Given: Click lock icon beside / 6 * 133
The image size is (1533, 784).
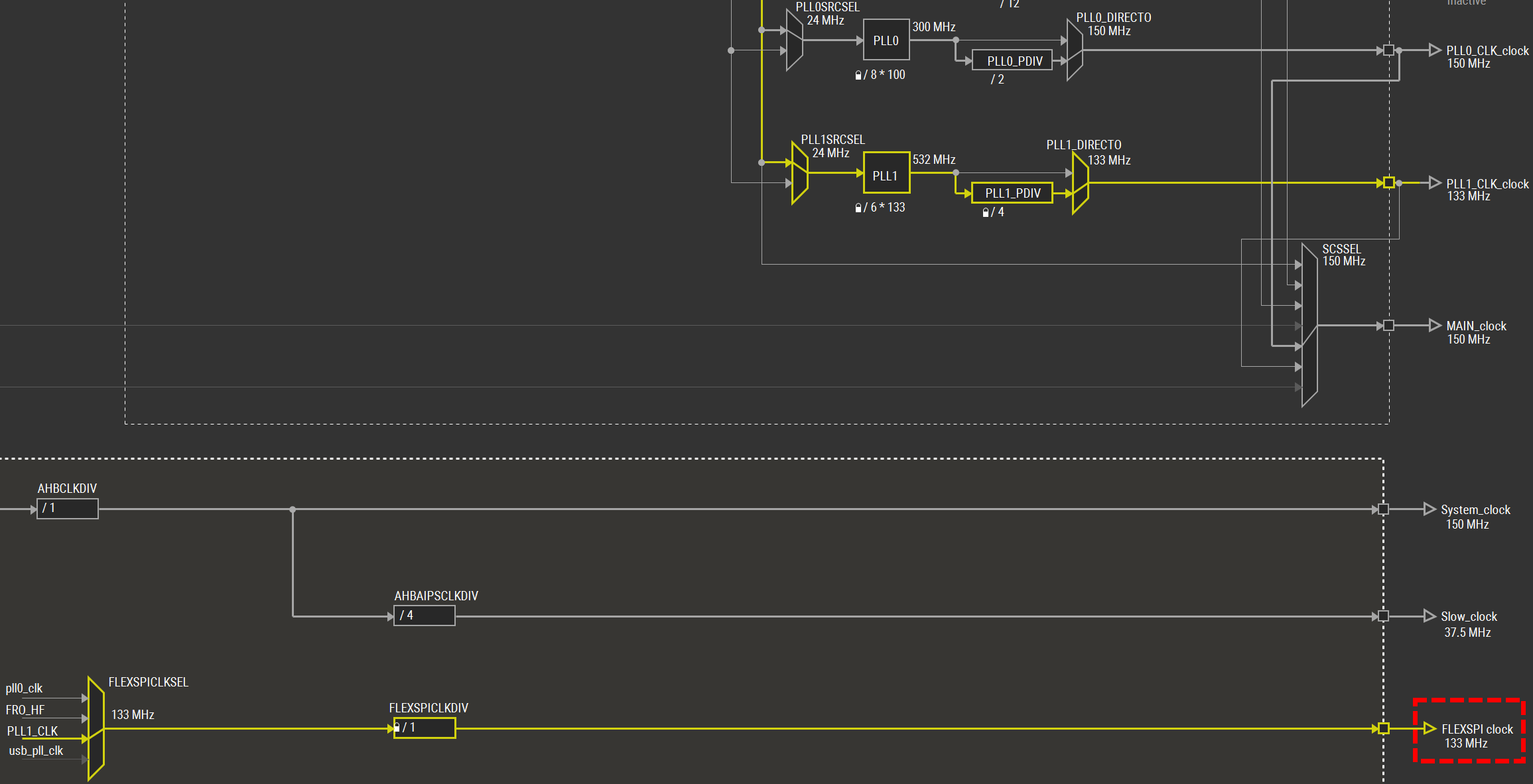Looking at the screenshot, I should (x=858, y=208).
